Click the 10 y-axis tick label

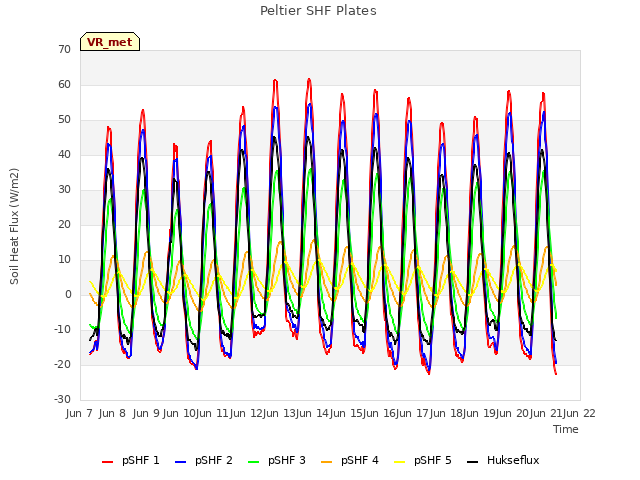[64, 260]
